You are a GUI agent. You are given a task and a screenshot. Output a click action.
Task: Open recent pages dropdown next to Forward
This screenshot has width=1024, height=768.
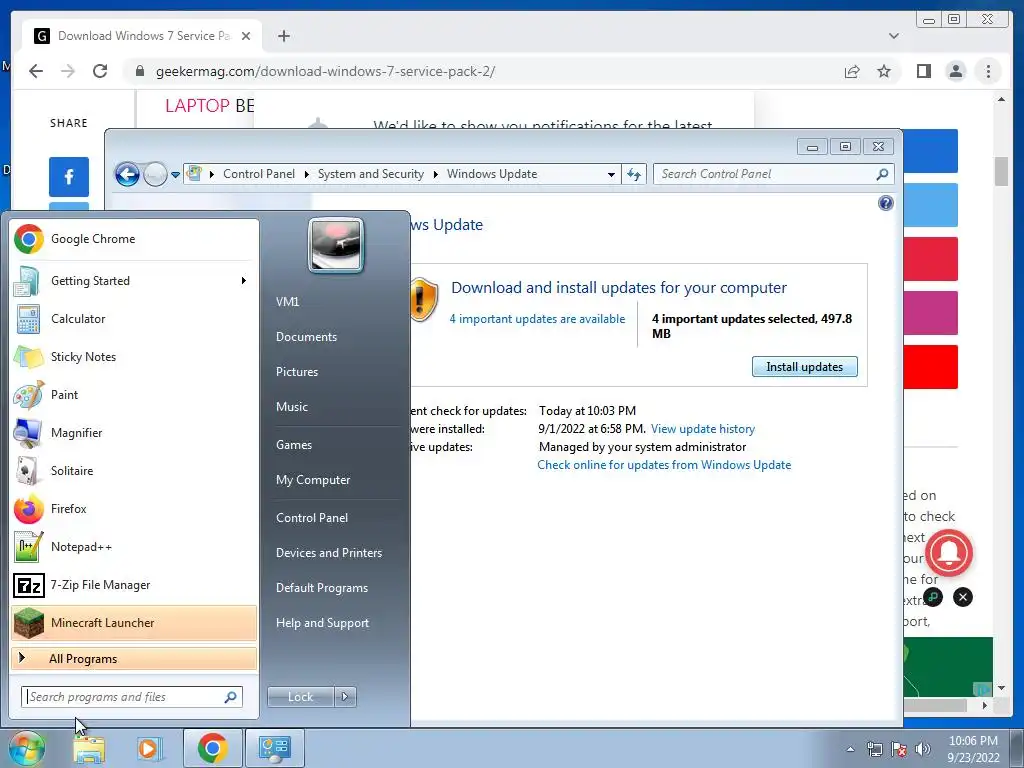[175, 174]
